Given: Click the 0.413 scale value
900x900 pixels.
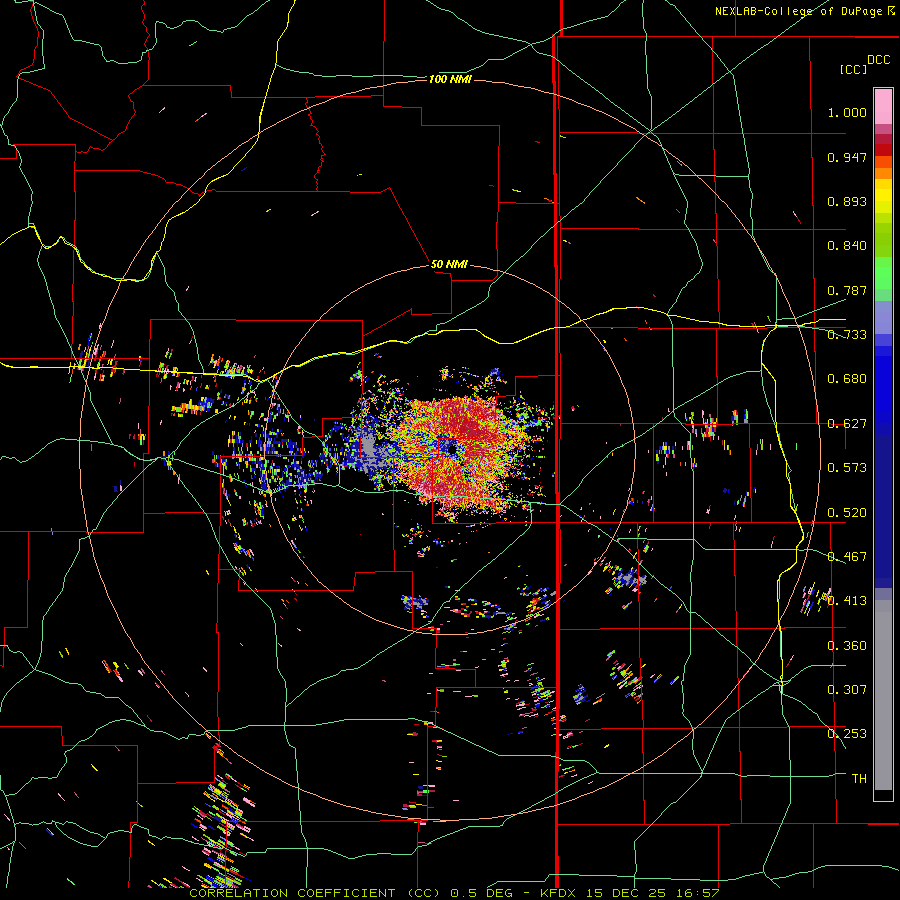Looking at the screenshot, I should tap(847, 601).
